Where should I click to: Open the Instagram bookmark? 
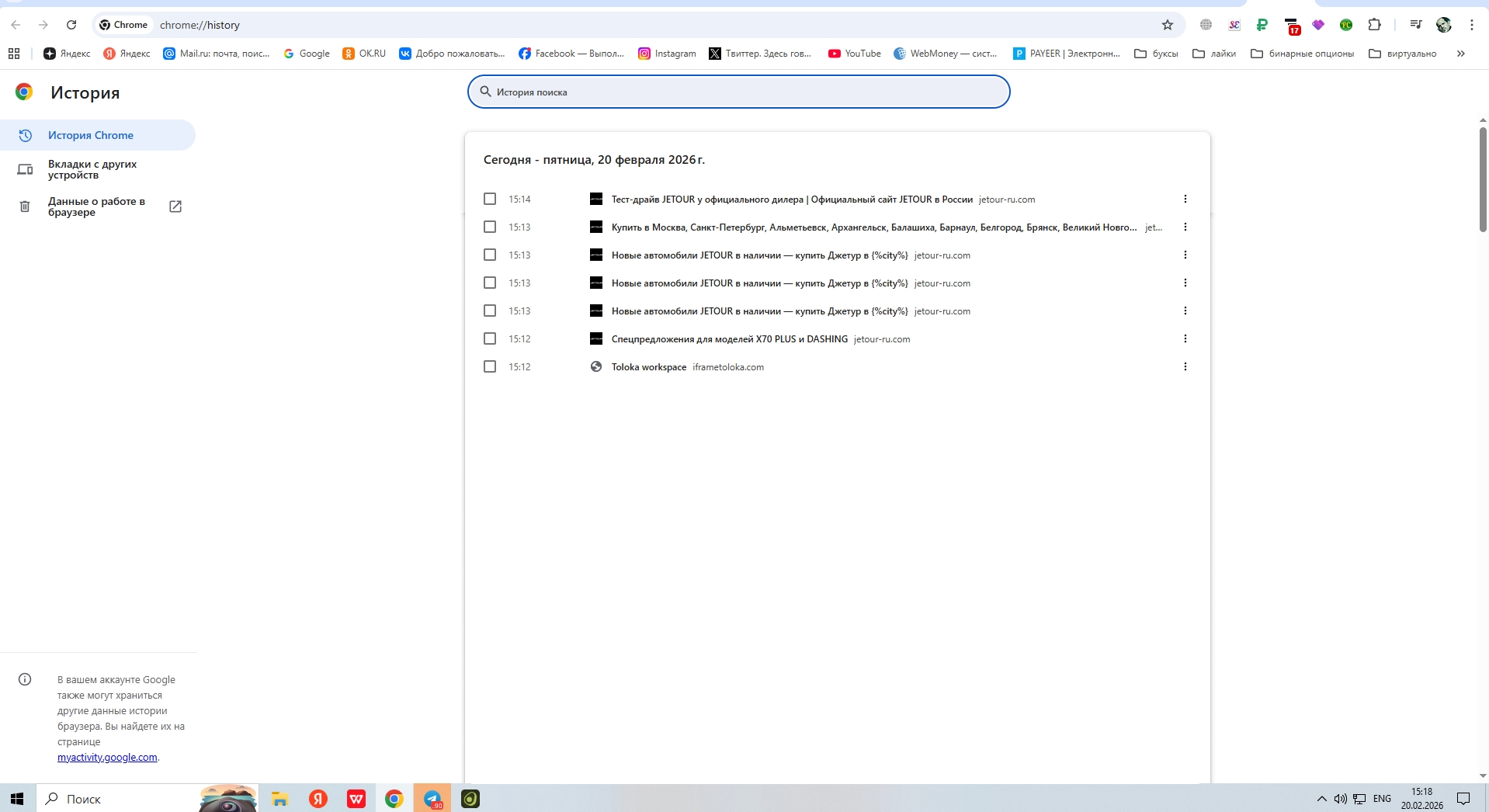click(667, 54)
